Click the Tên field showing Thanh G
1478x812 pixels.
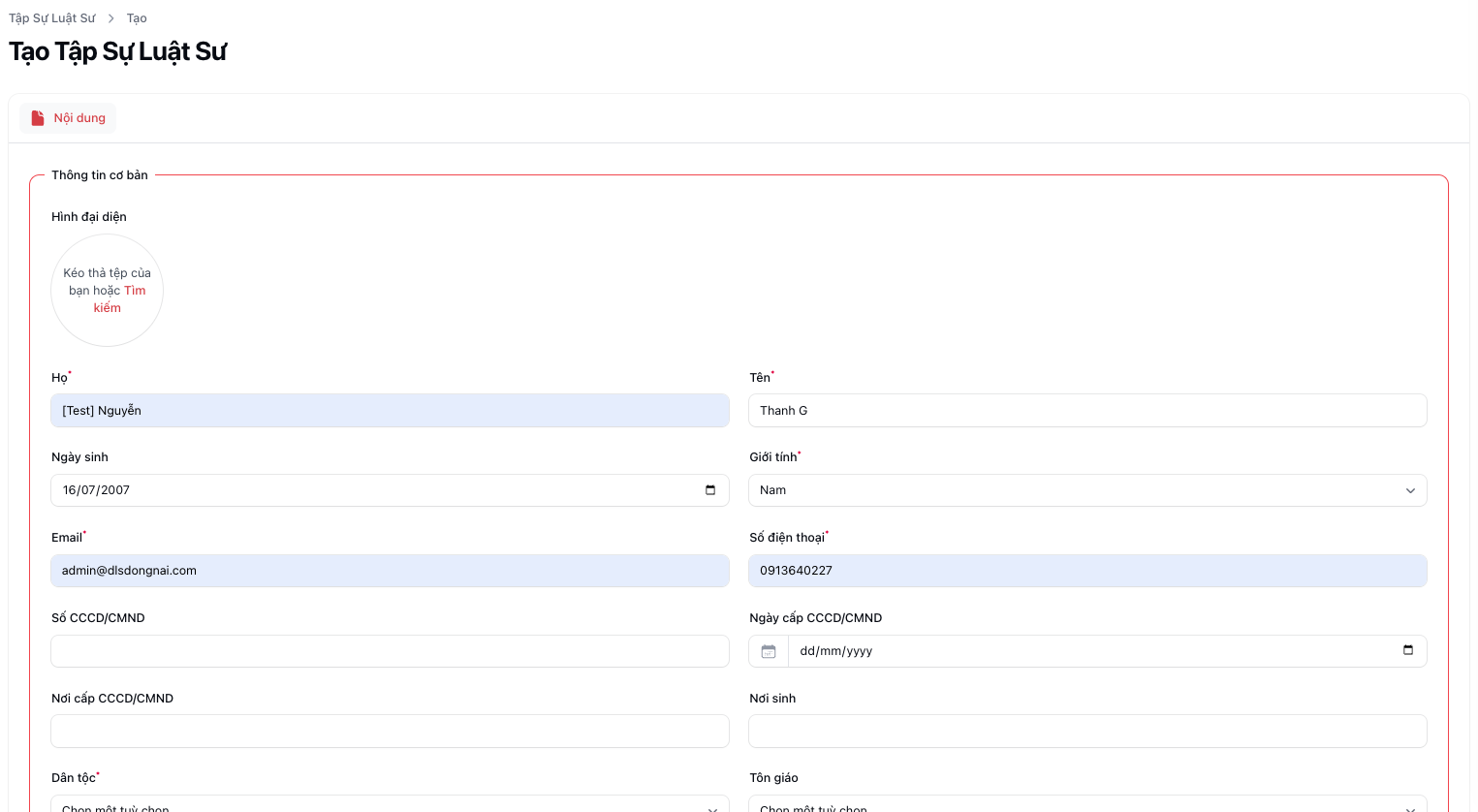click(x=1086, y=410)
